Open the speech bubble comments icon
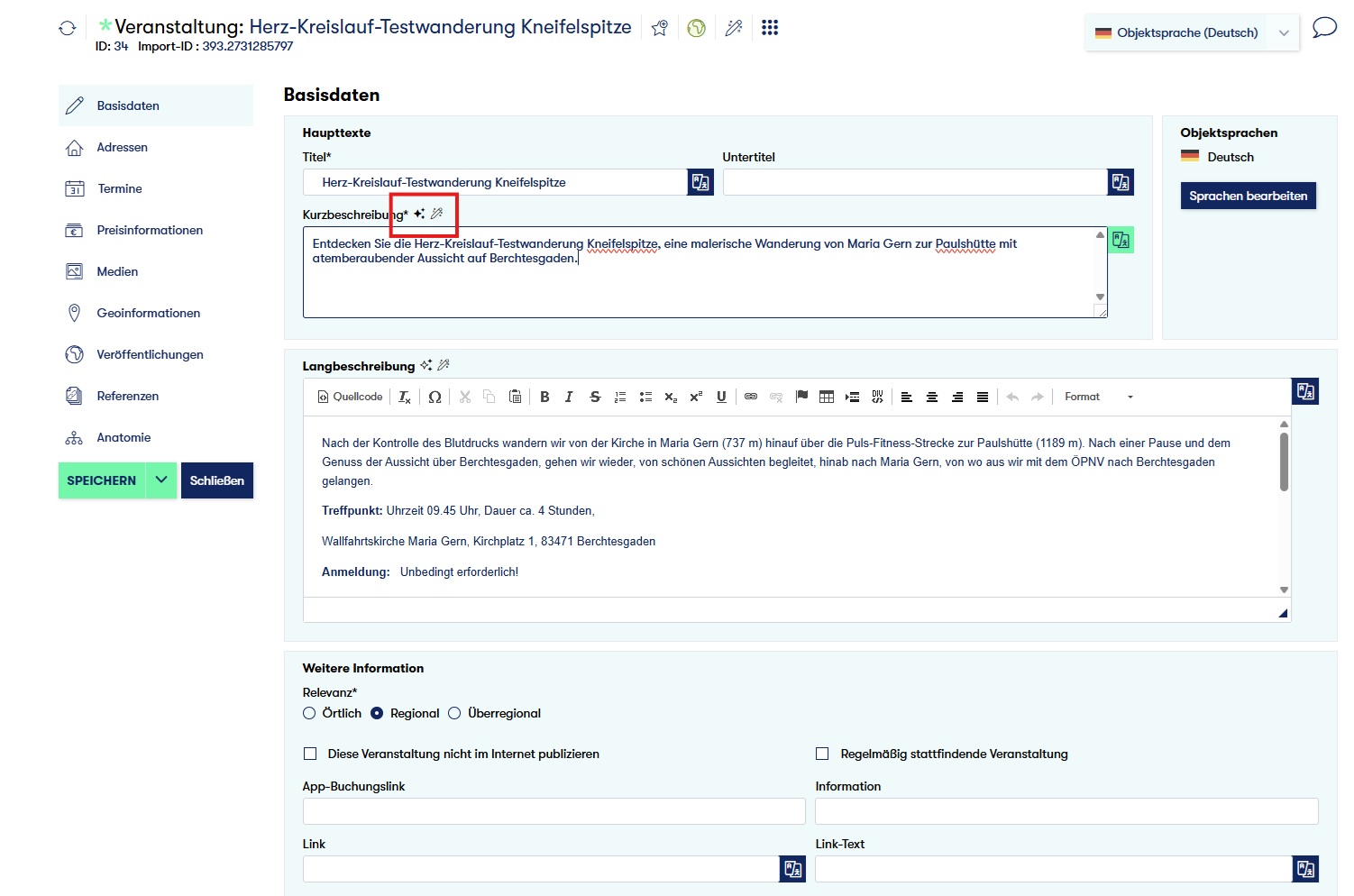Image resolution: width=1354 pixels, height=896 pixels. (x=1323, y=28)
